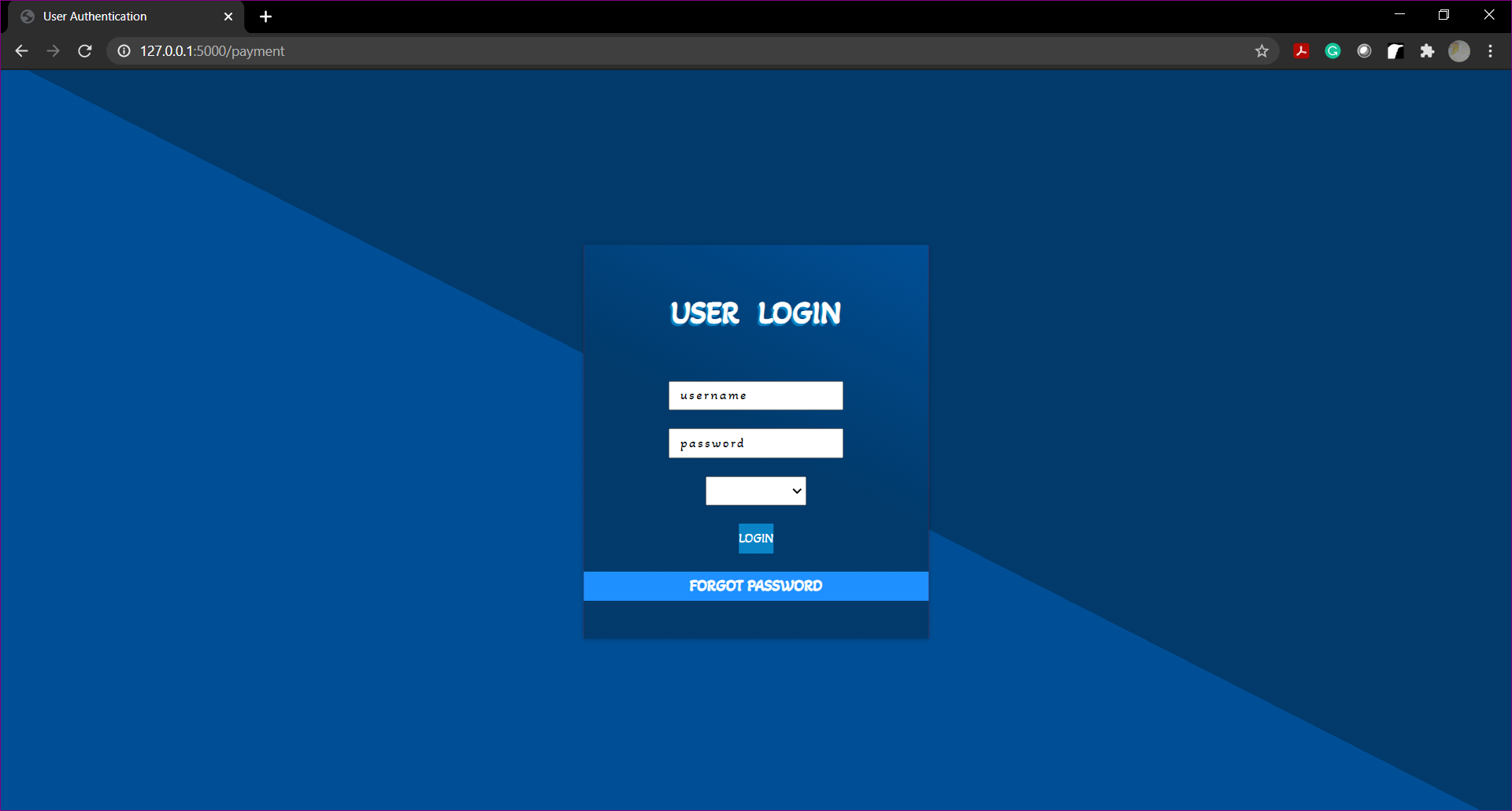Open the Grammarly extension icon
The image size is (1512, 811).
tap(1332, 51)
